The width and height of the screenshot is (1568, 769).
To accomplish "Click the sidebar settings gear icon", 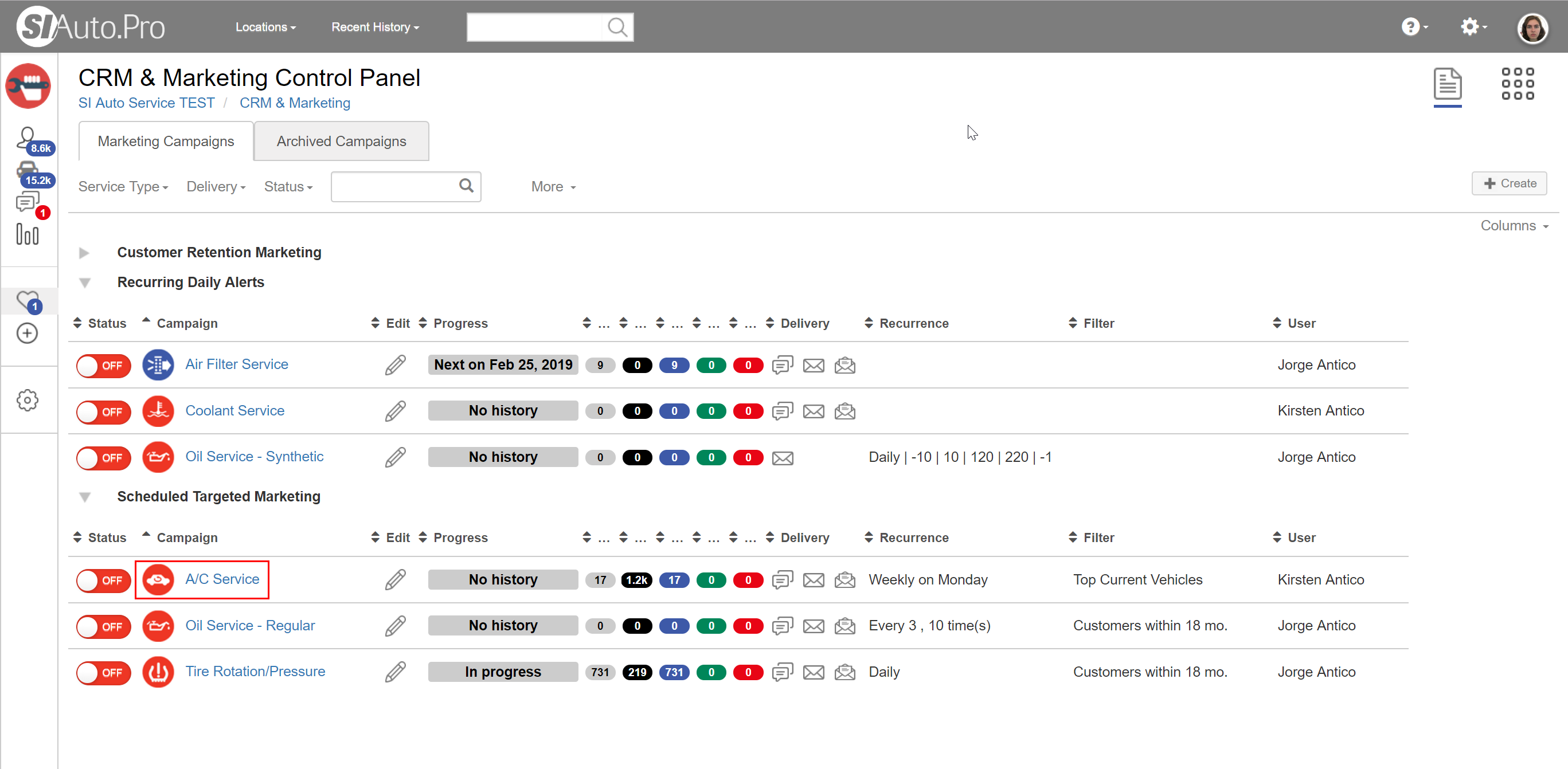I will (28, 401).
